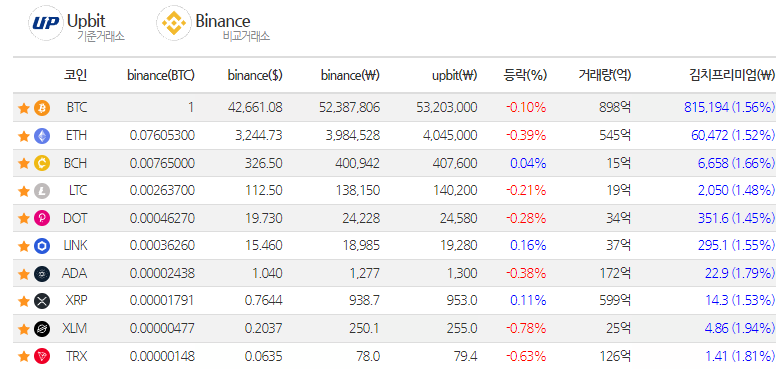Toggle the favorite star for ADA
Image resolution: width=783 pixels, height=379 pixels.
[x=23, y=274]
